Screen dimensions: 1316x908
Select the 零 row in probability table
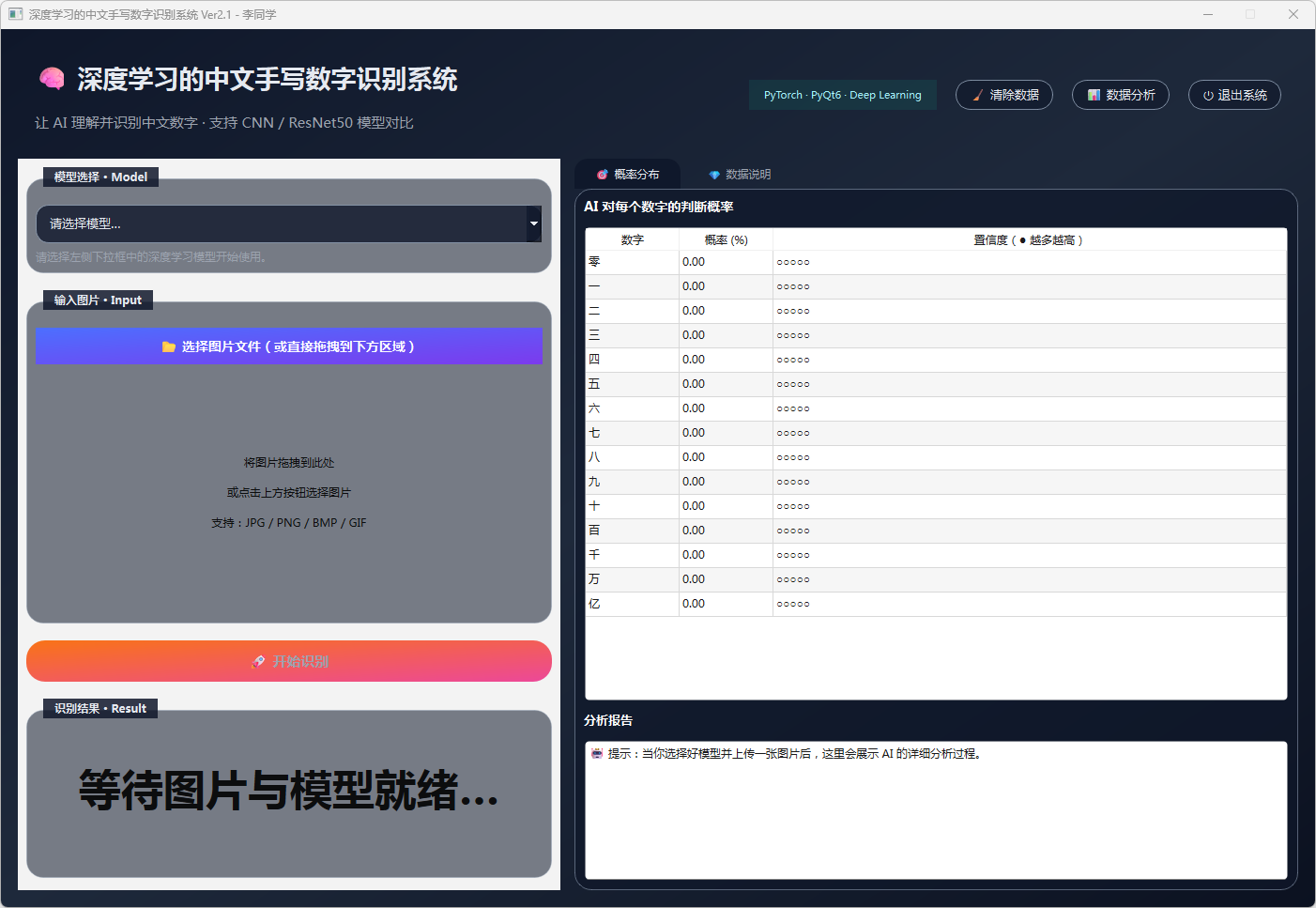tap(632, 263)
